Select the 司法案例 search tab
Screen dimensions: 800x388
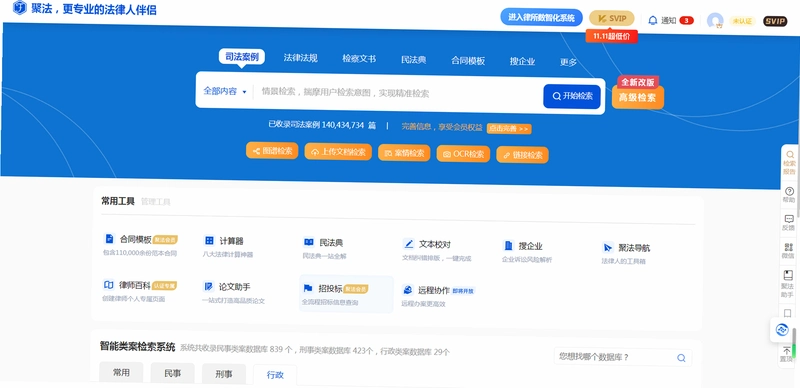coord(242,57)
